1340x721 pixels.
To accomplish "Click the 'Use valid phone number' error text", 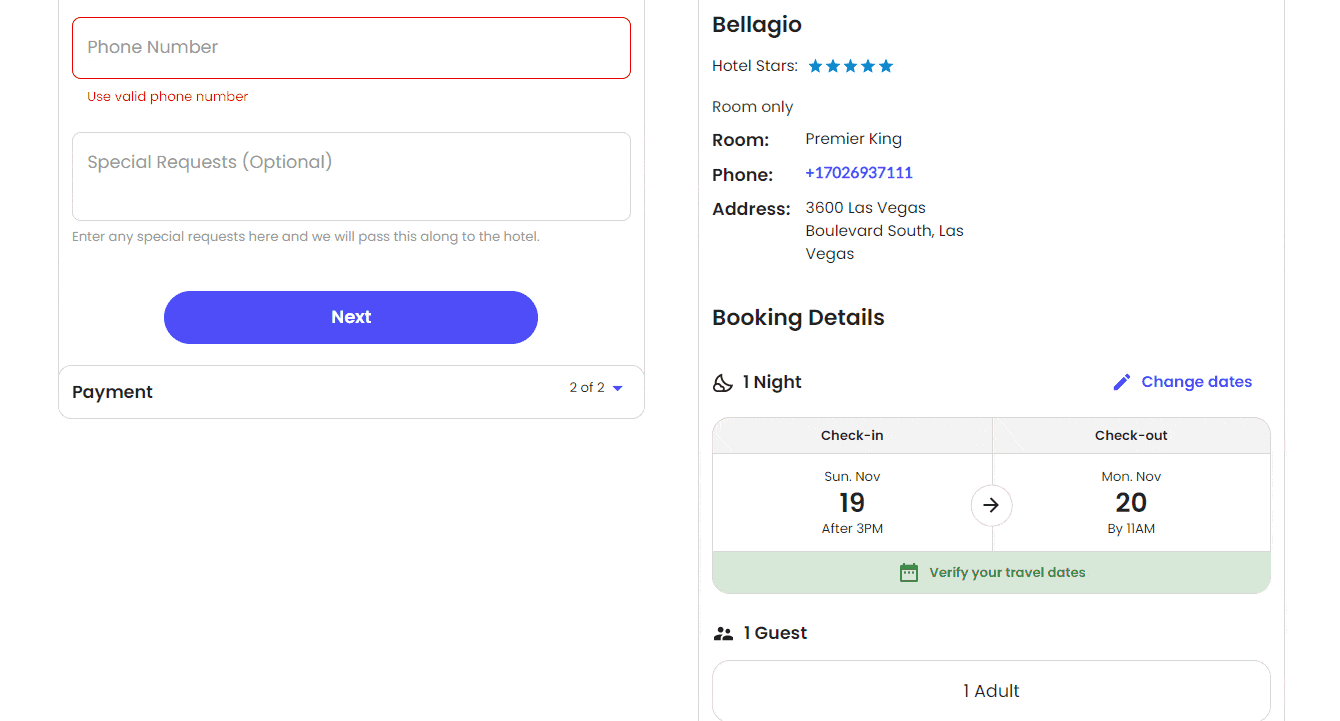I will pos(167,97).
